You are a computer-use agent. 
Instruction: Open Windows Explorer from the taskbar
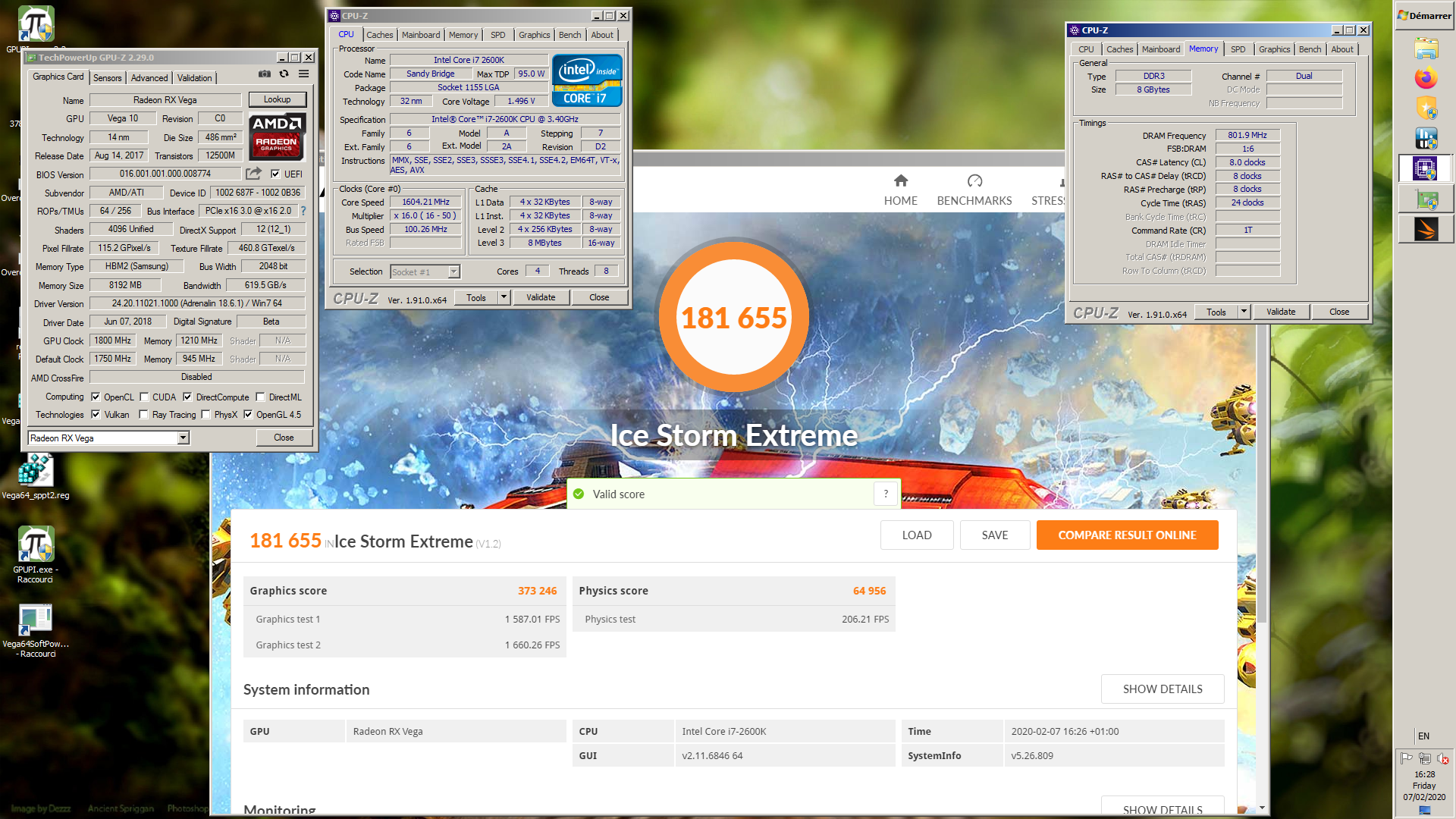[x=1426, y=49]
